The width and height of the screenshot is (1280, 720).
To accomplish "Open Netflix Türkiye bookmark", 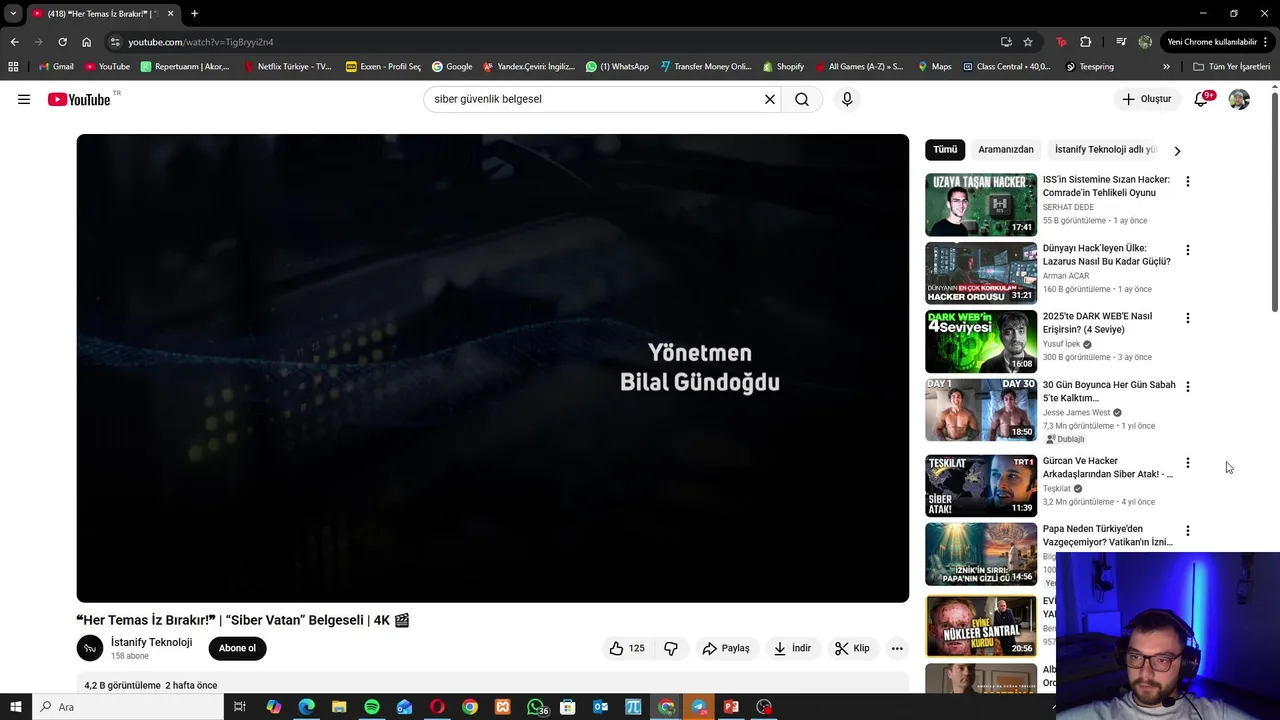I will click(287, 67).
